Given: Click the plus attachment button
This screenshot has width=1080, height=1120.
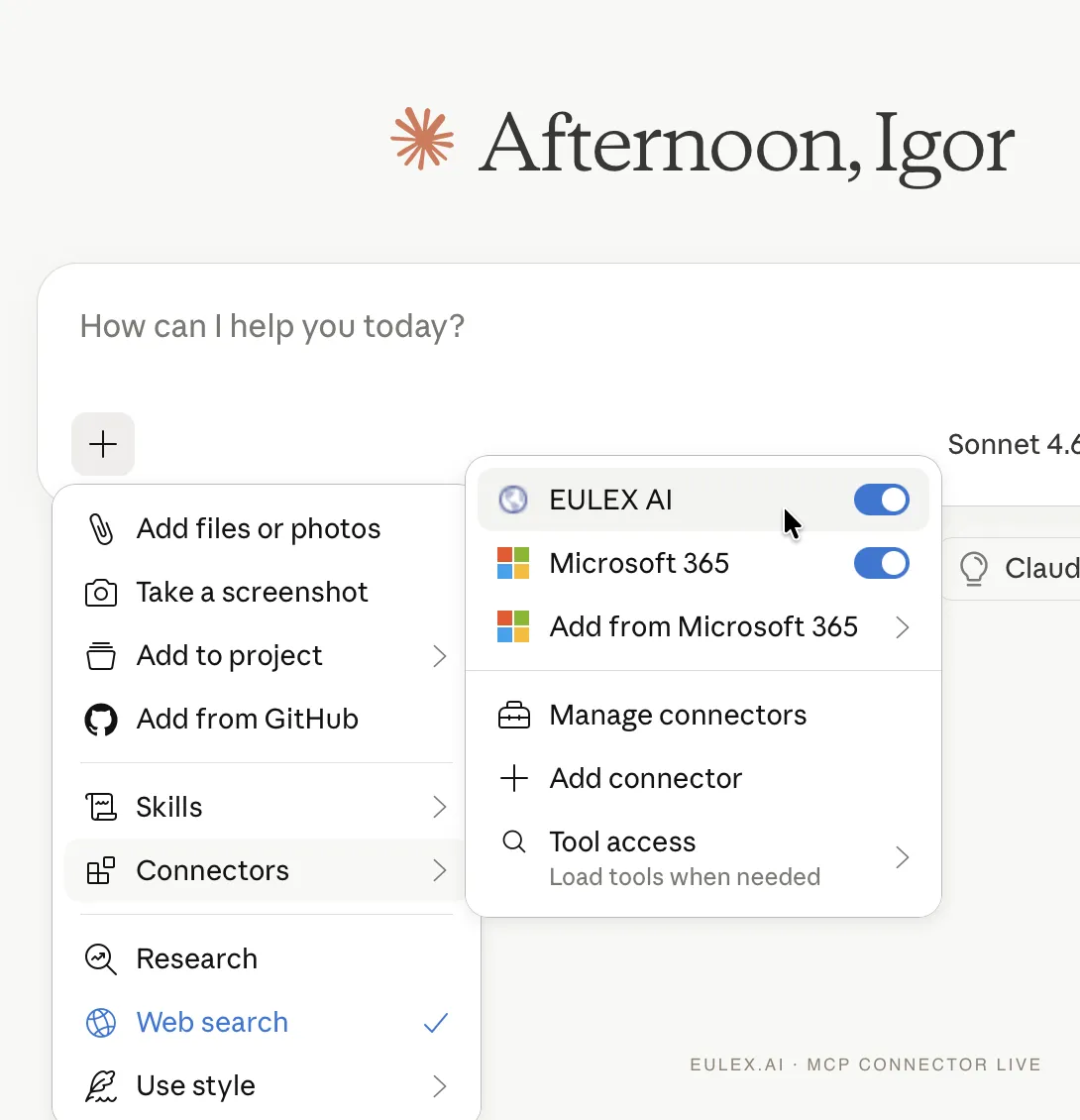Looking at the screenshot, I should pyautogui.click(x=103, y=444).
